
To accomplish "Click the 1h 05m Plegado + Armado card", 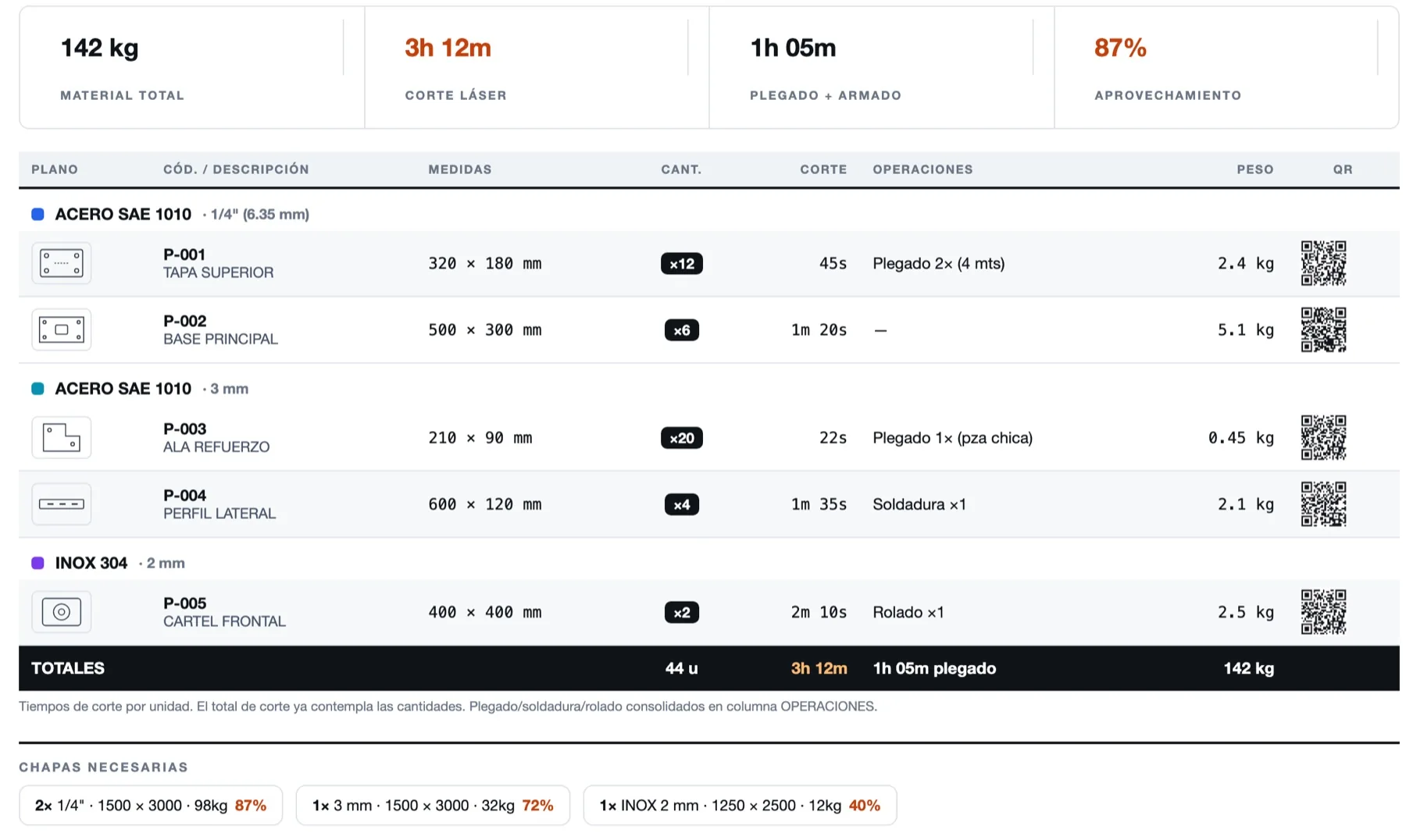I will 882,68.
